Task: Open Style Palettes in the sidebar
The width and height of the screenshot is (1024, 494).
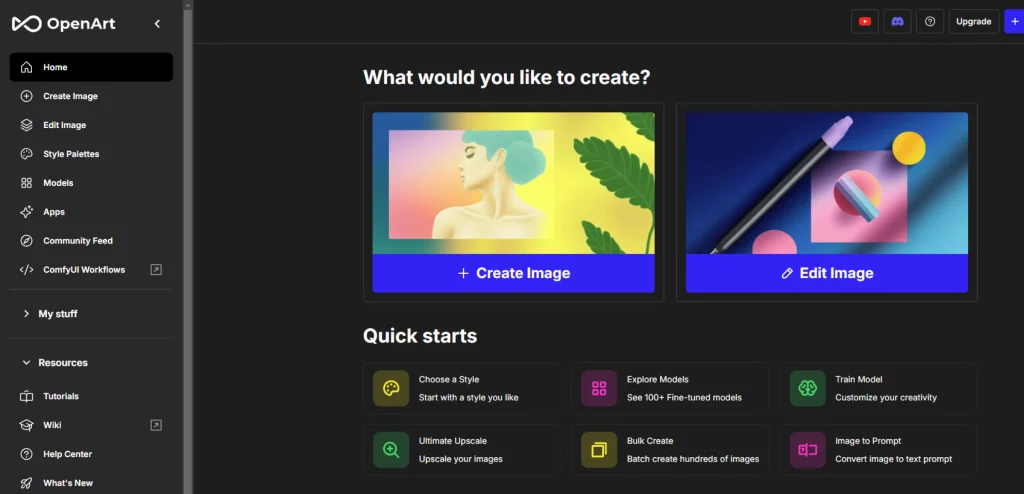Action: [71, 154]
